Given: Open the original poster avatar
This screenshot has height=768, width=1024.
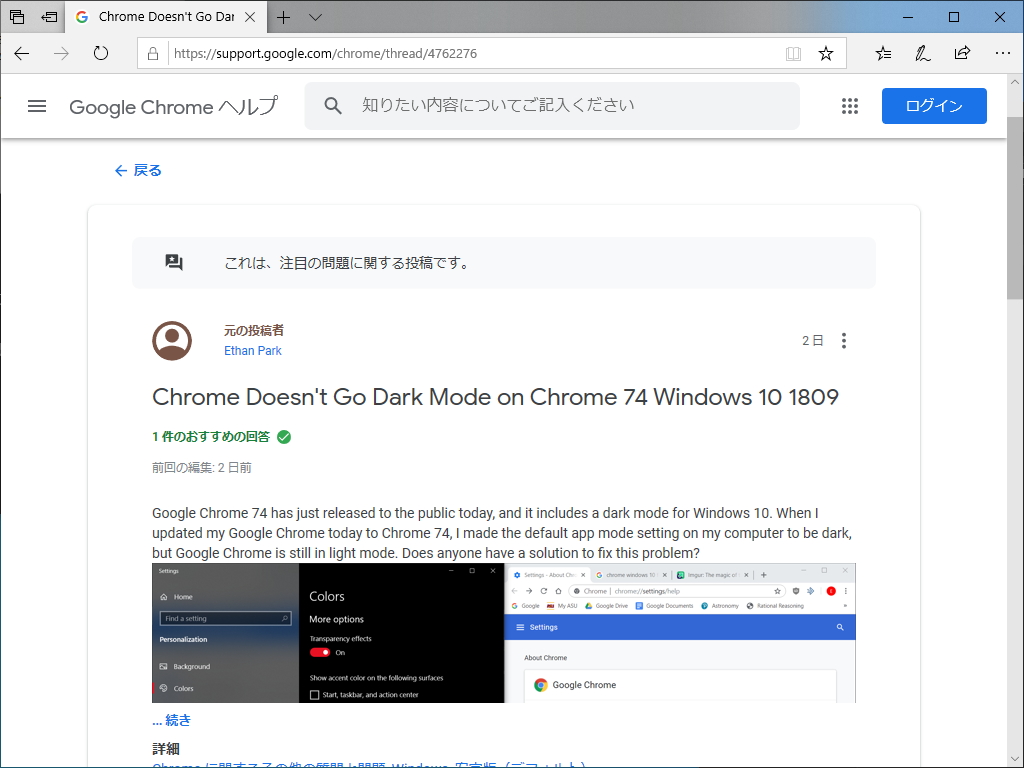Looking at the screenshot, I should tap(172, 341).
